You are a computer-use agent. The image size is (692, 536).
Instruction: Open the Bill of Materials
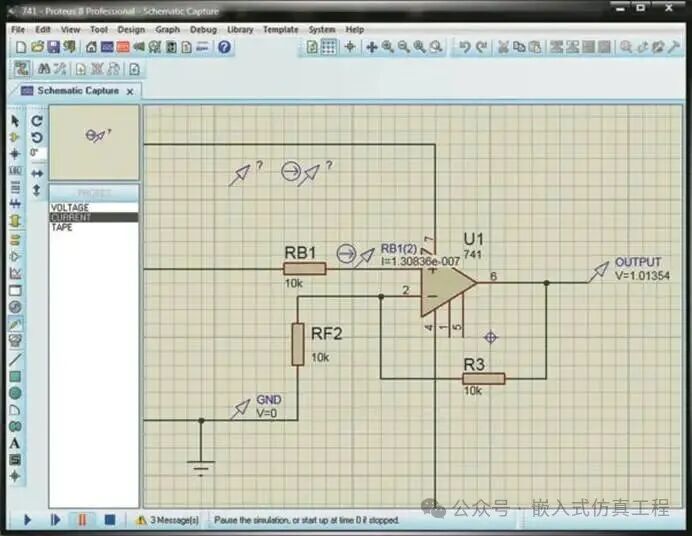[186, 47]
